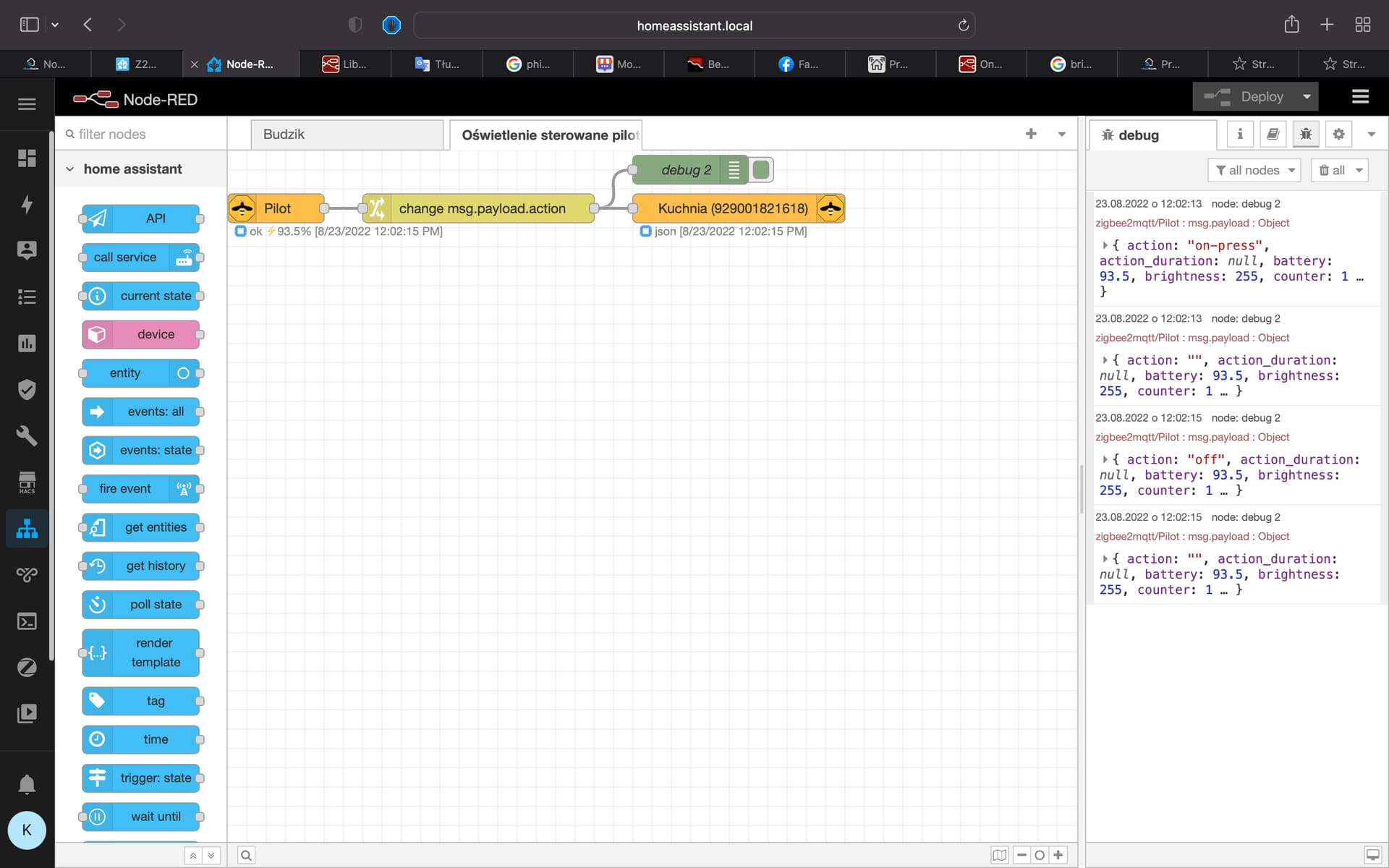Open Node-RED main hamburger menu

1360,96
